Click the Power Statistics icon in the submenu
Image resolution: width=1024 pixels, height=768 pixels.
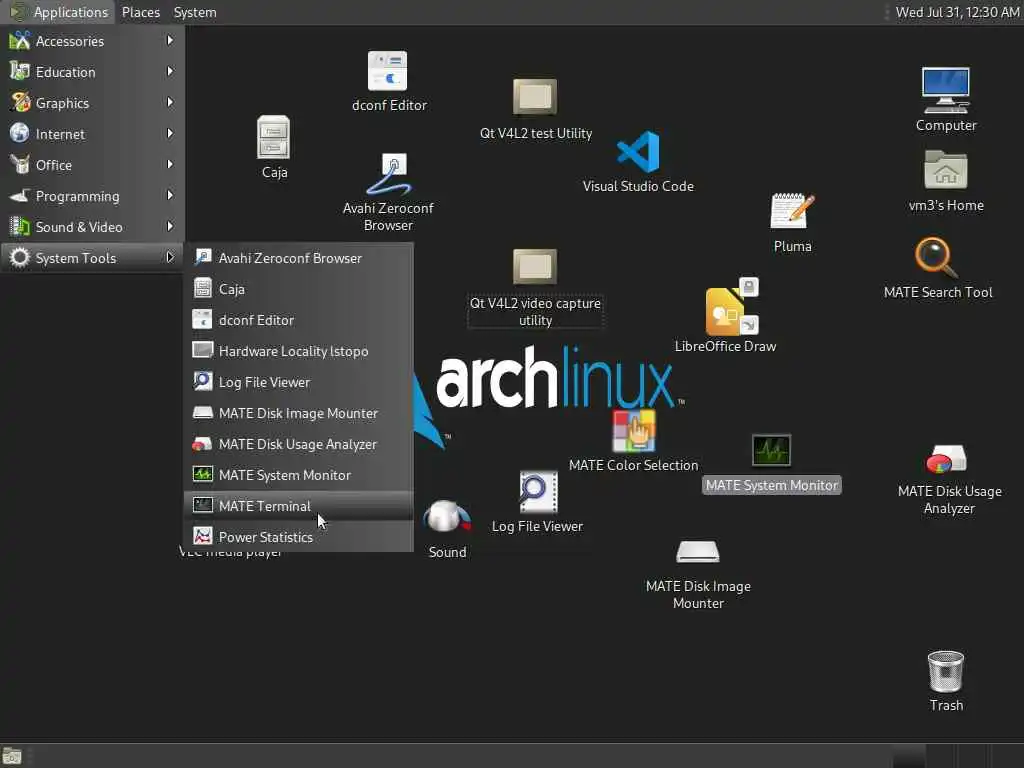202,536
